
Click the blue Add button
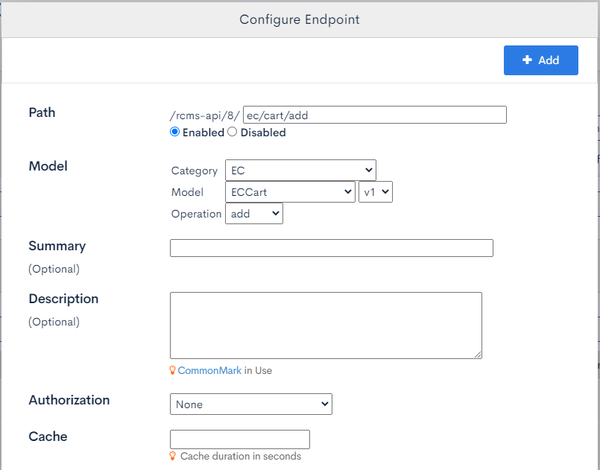541,60
